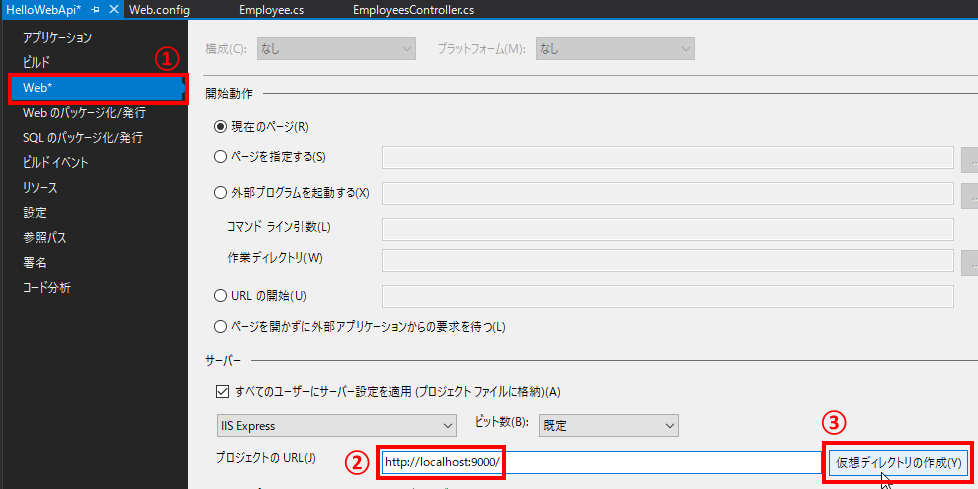Browse button next to 外部プログラム field
The image size is (978, 489).
click(970, 195)
